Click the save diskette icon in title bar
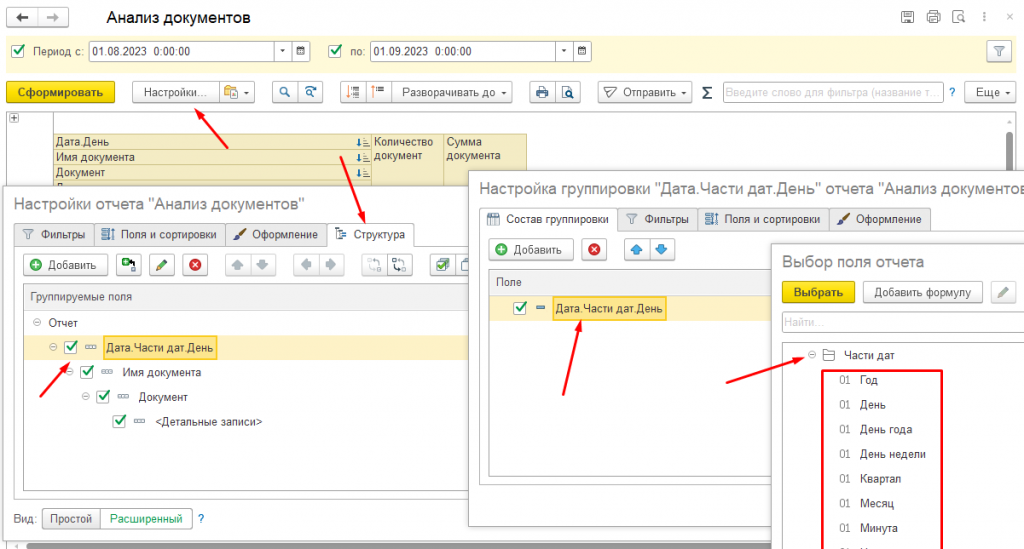1024x549 pixels. 907,17
